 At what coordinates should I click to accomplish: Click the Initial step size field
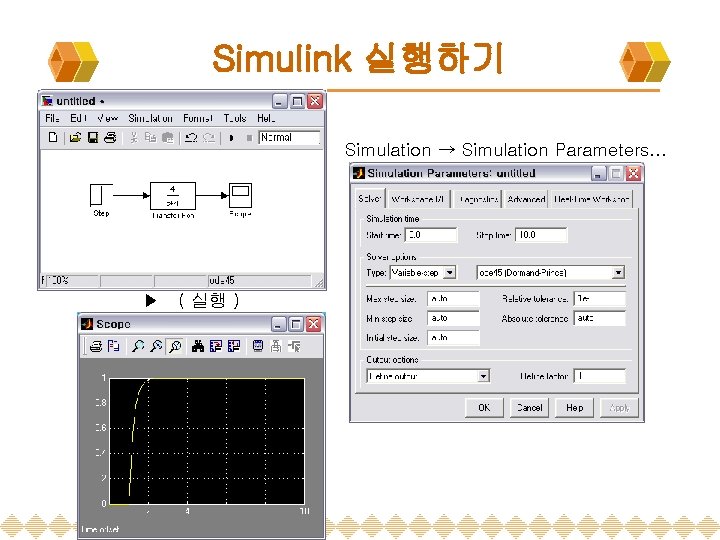tap(453, 338)
